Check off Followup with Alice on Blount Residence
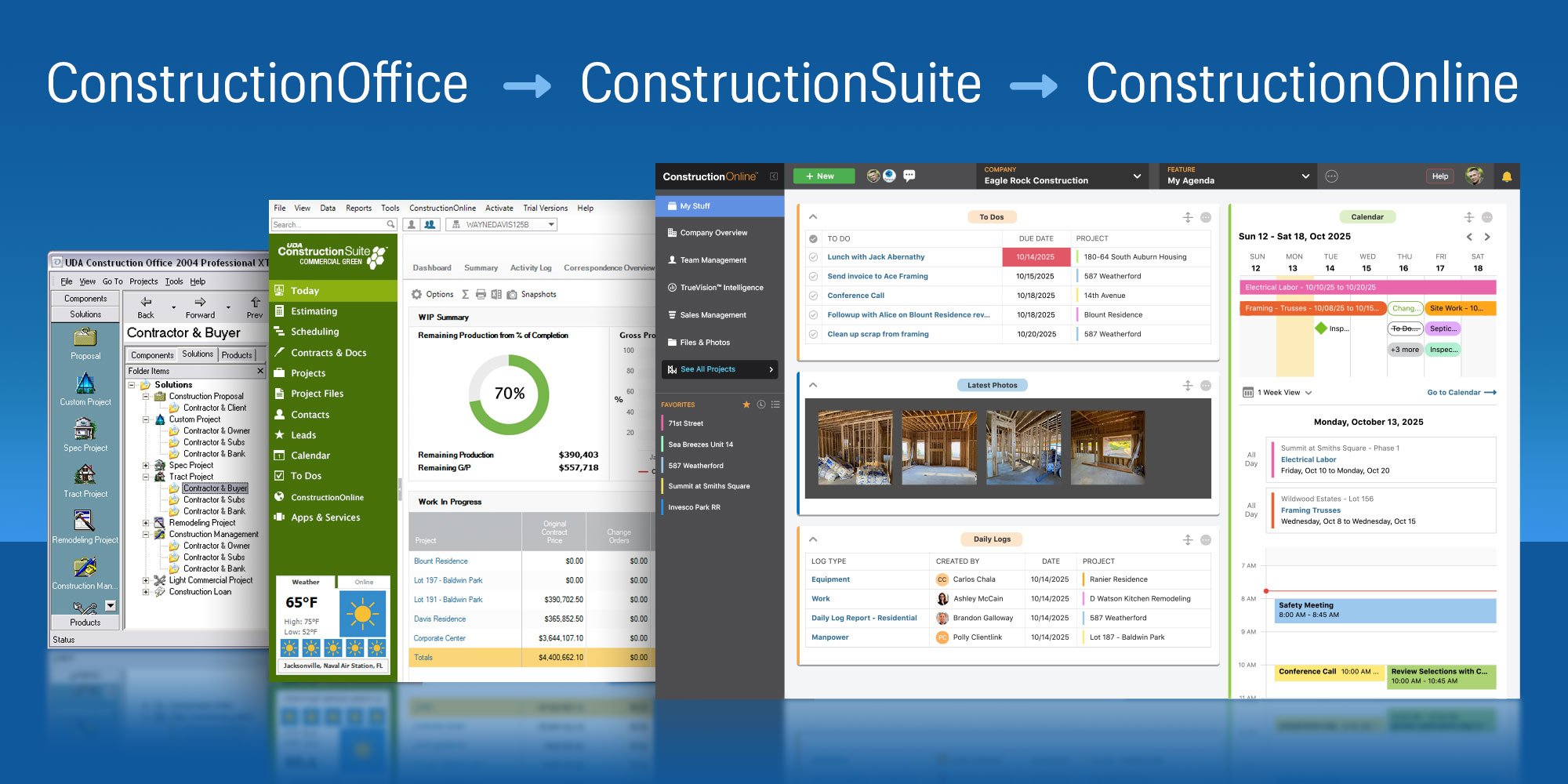This screenshot has width=1568, height=784. point(813,315)
